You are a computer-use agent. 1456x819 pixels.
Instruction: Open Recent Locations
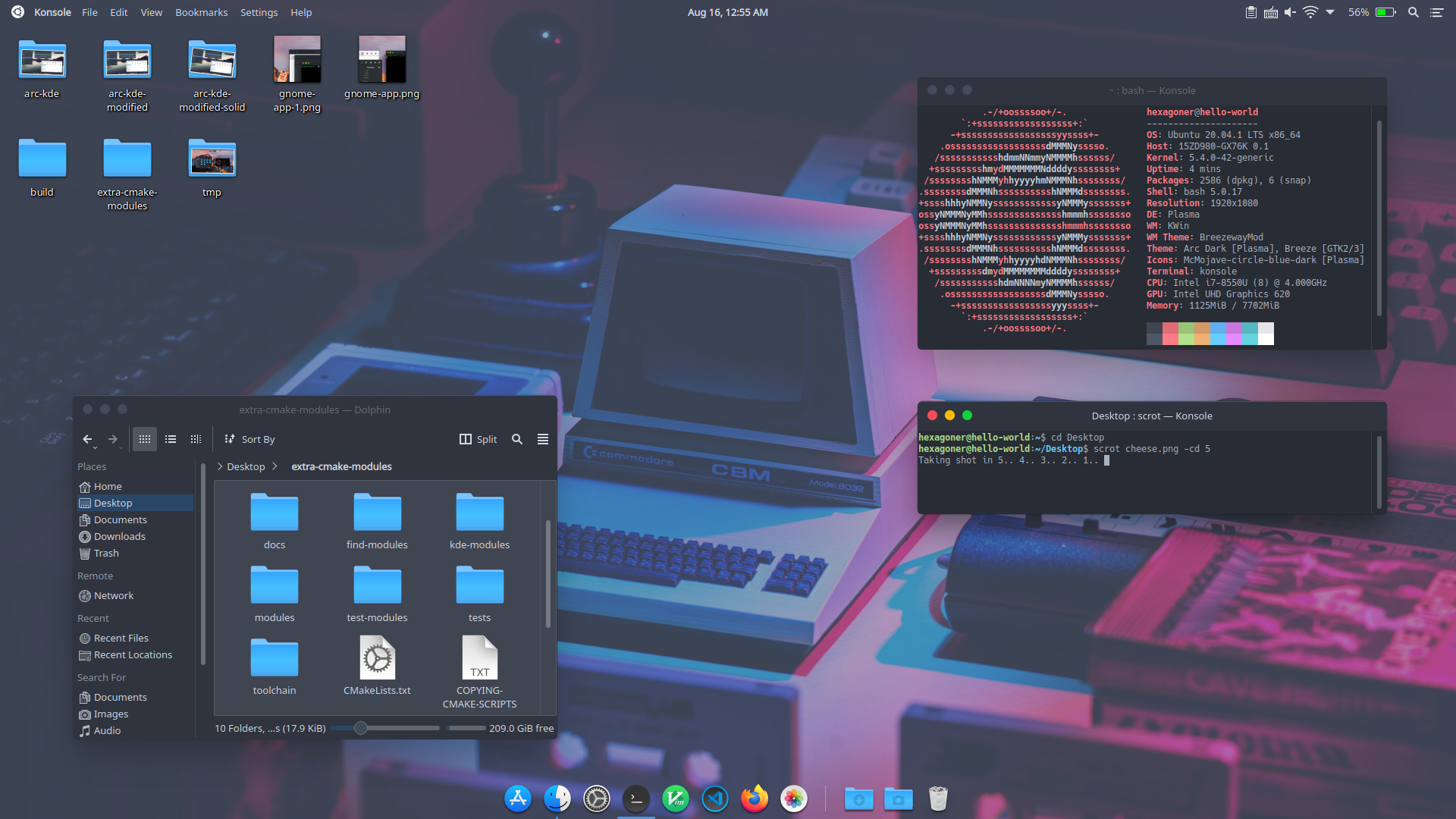point(135,654)
